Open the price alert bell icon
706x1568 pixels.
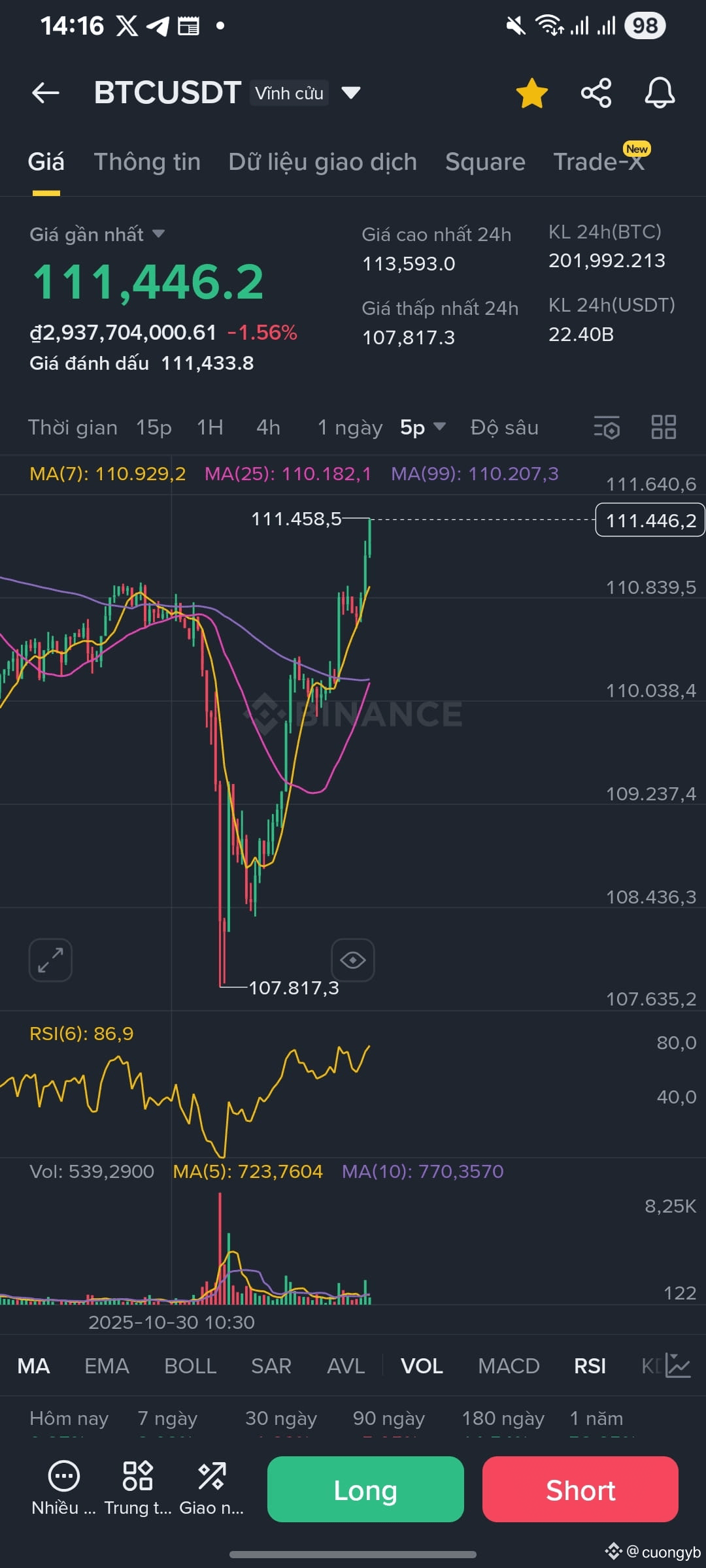coord(660,93)
